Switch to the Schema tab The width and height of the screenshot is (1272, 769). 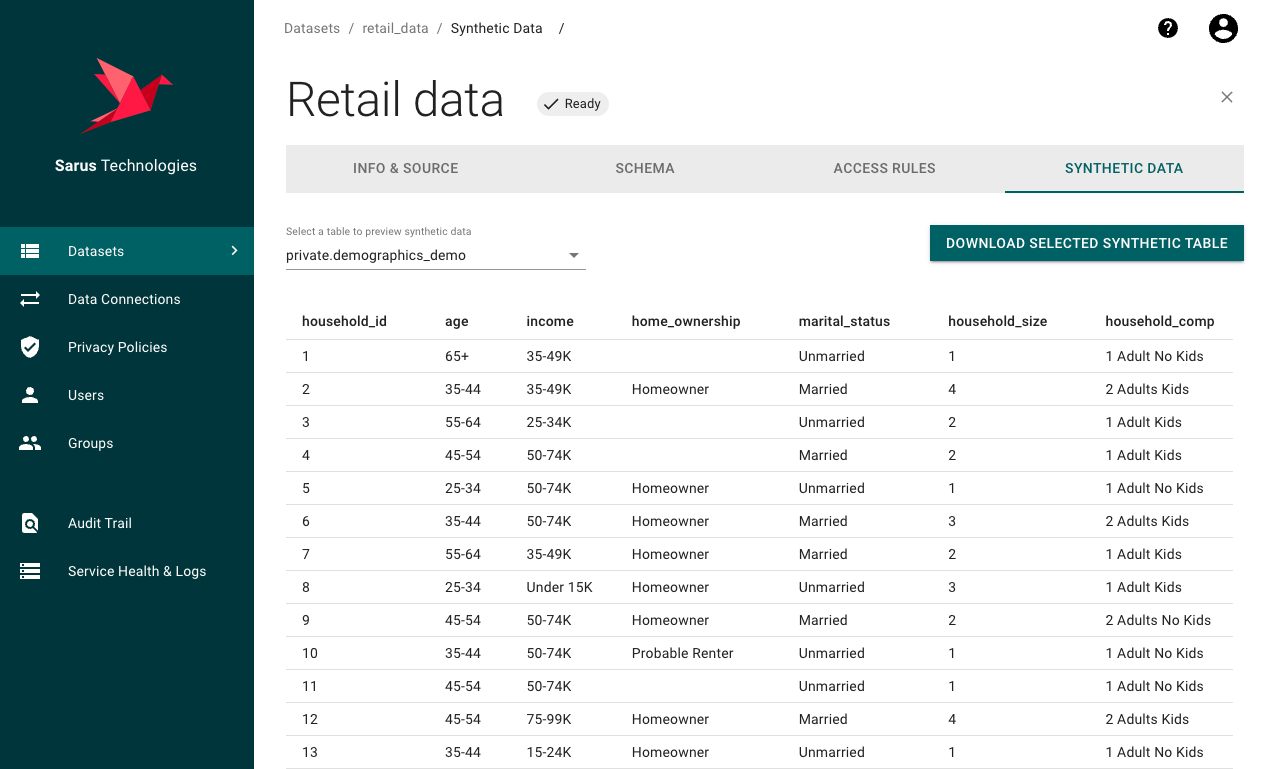pos(645,168)
